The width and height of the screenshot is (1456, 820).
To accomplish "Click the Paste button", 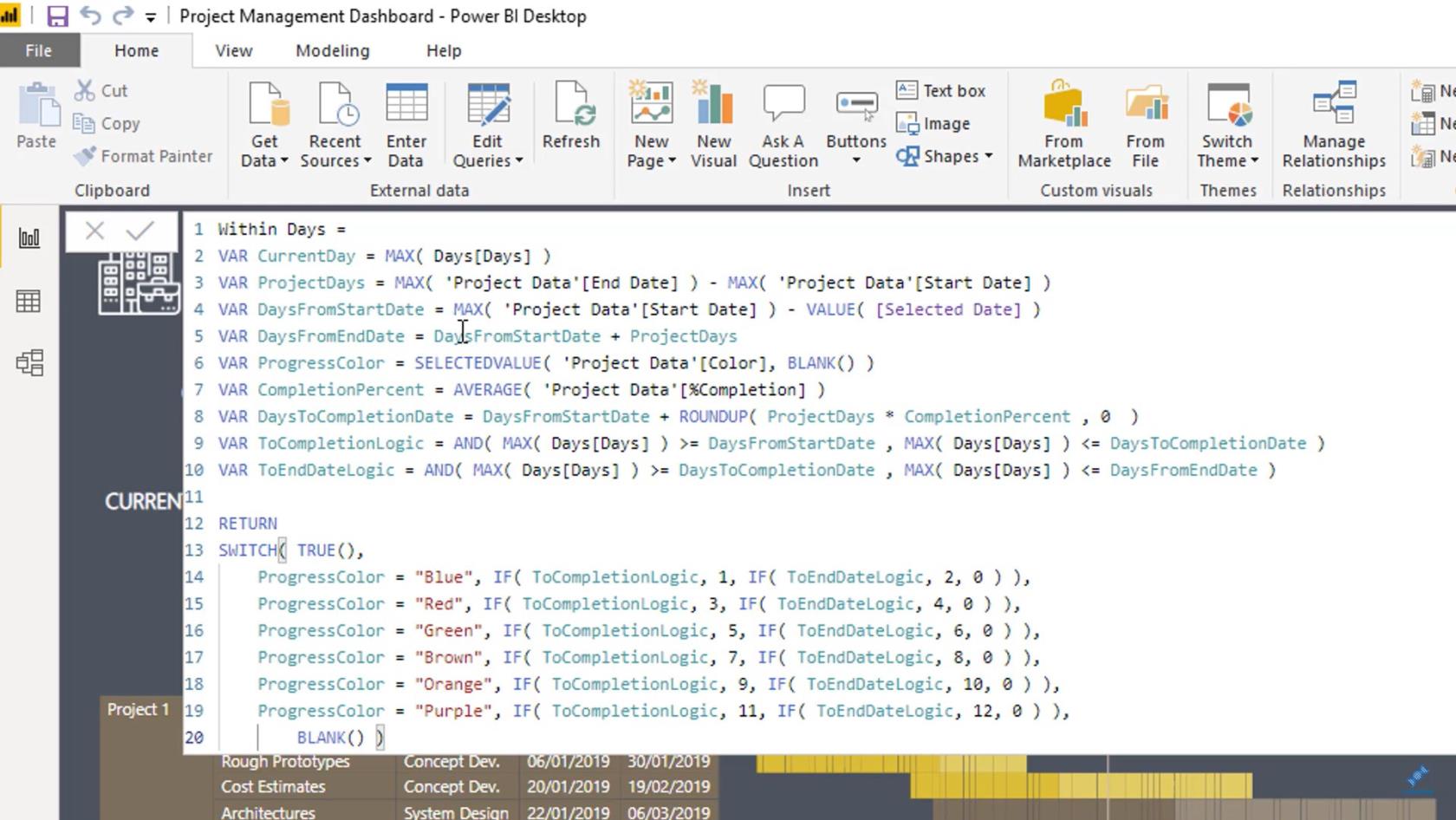I will pos(36,116).
